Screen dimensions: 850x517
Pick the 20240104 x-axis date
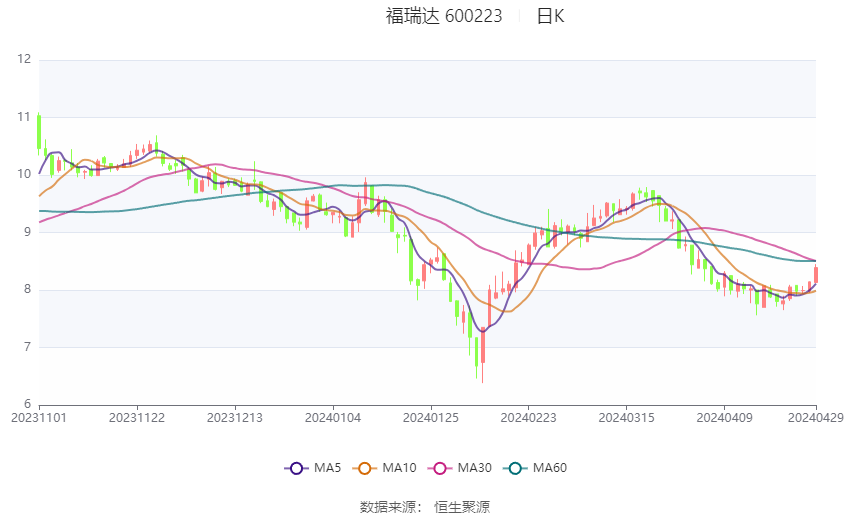(x=332, y=416)
